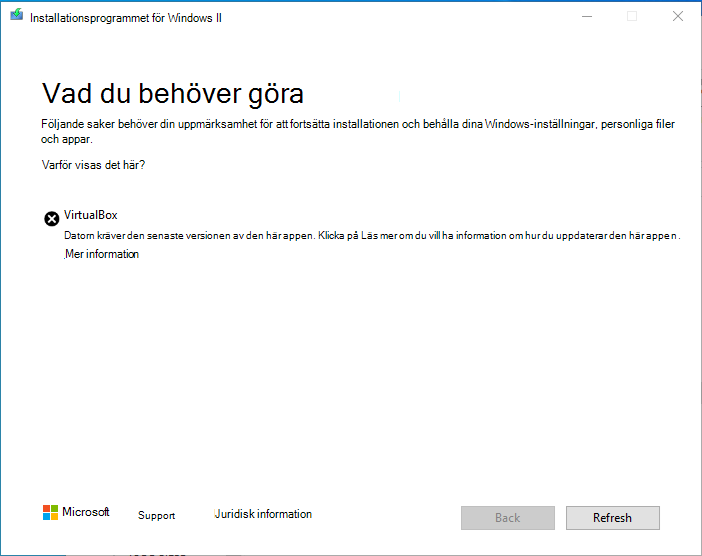Click the Windows 11 setup title bar icon

pos(17,15)
